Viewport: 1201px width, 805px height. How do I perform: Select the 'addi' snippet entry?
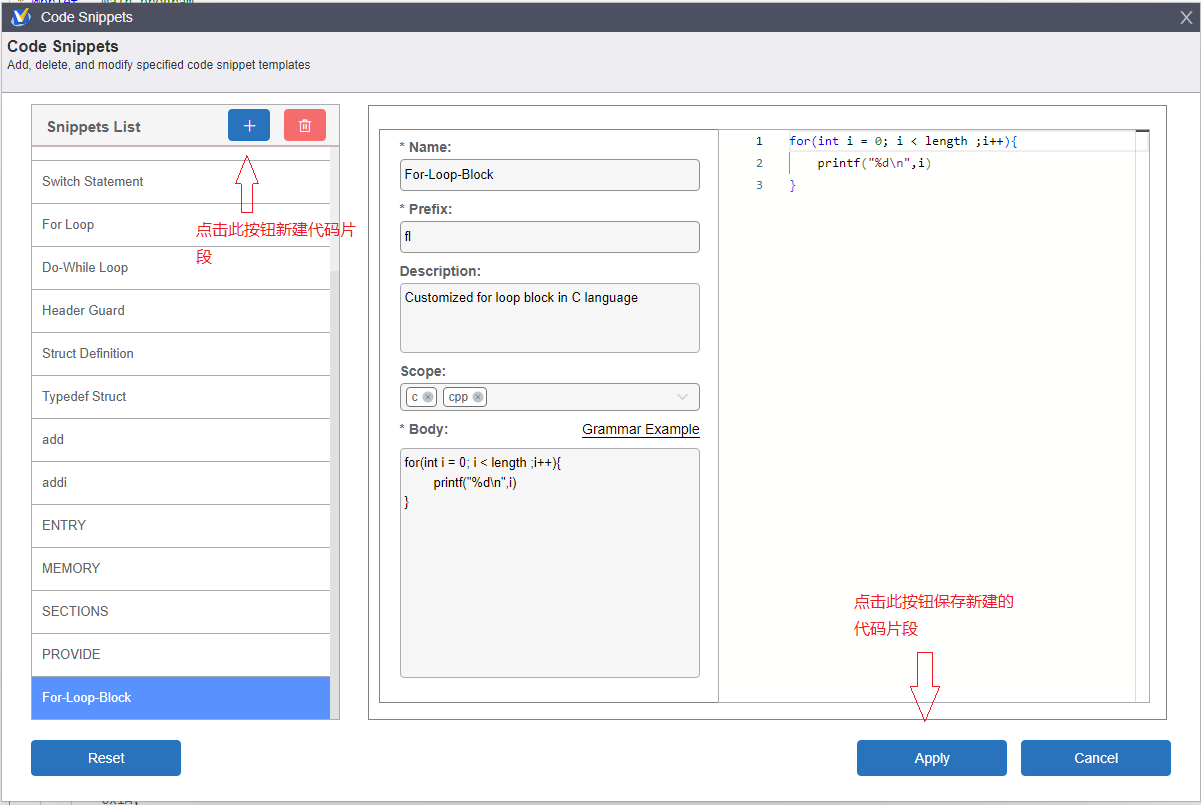point(181,482)
